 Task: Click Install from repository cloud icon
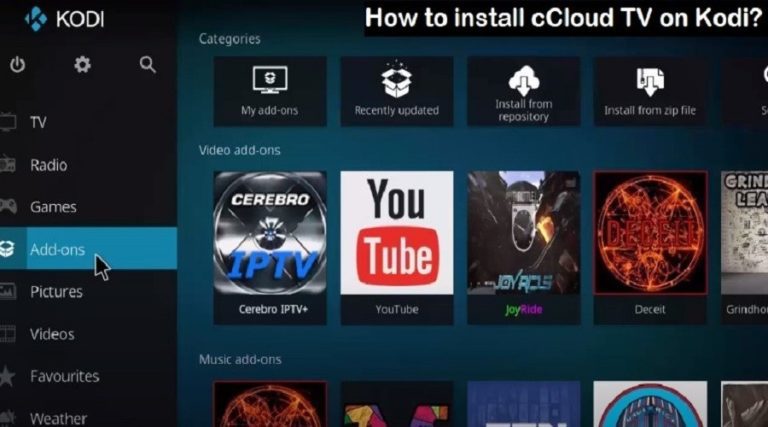click(524, 81)
